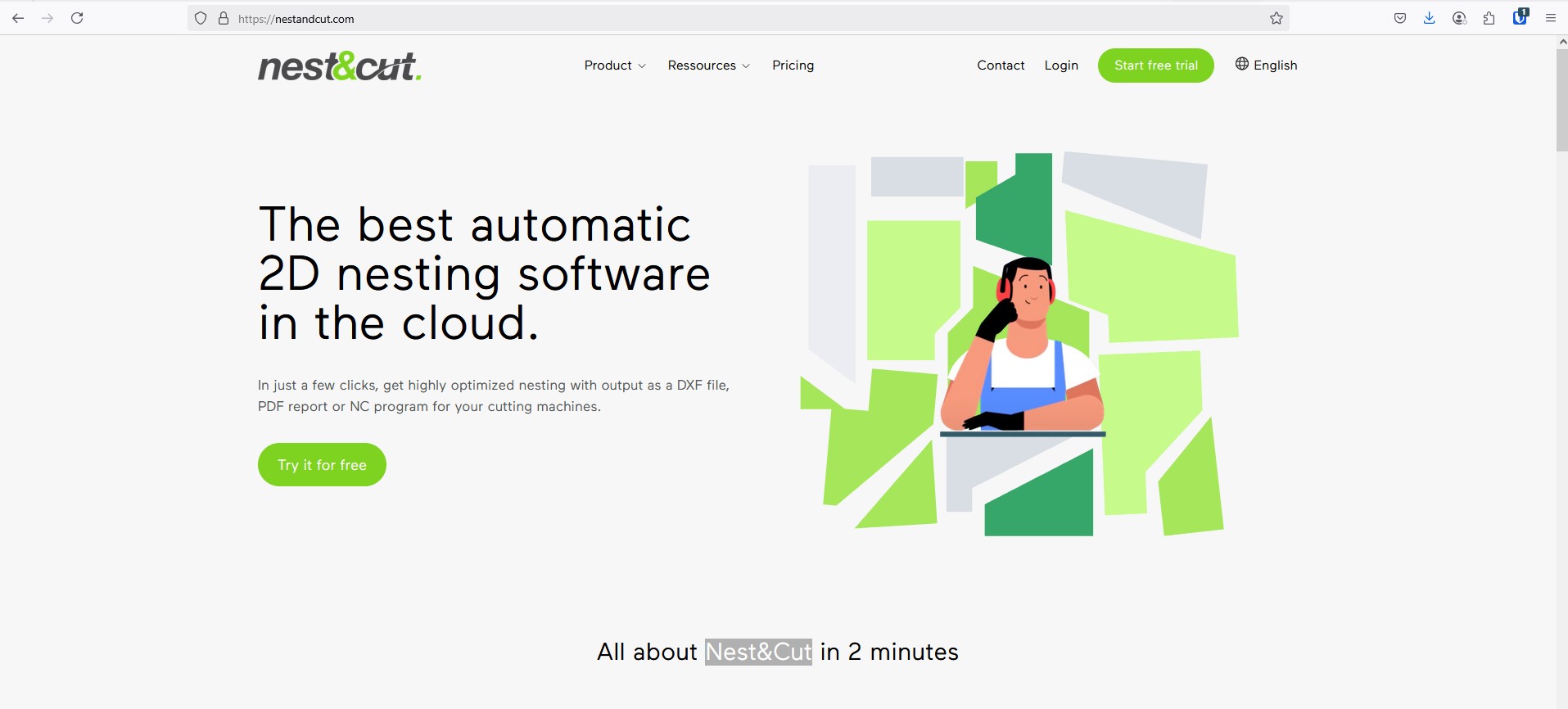
Task: Click the nest&cut logo
Action: tap(340, 66)
